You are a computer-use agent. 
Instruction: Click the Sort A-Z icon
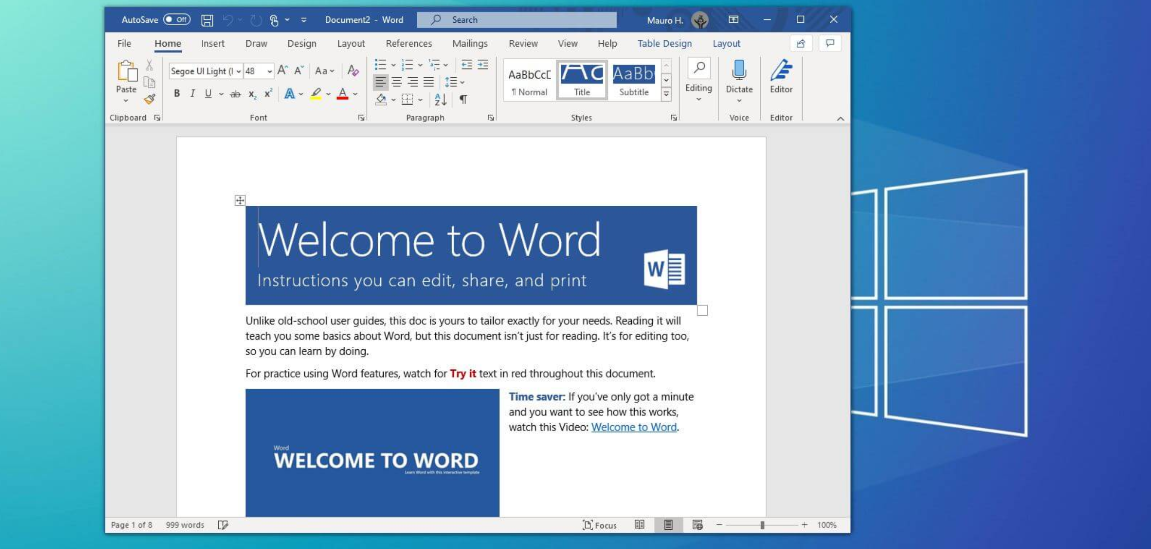point(441,99)
